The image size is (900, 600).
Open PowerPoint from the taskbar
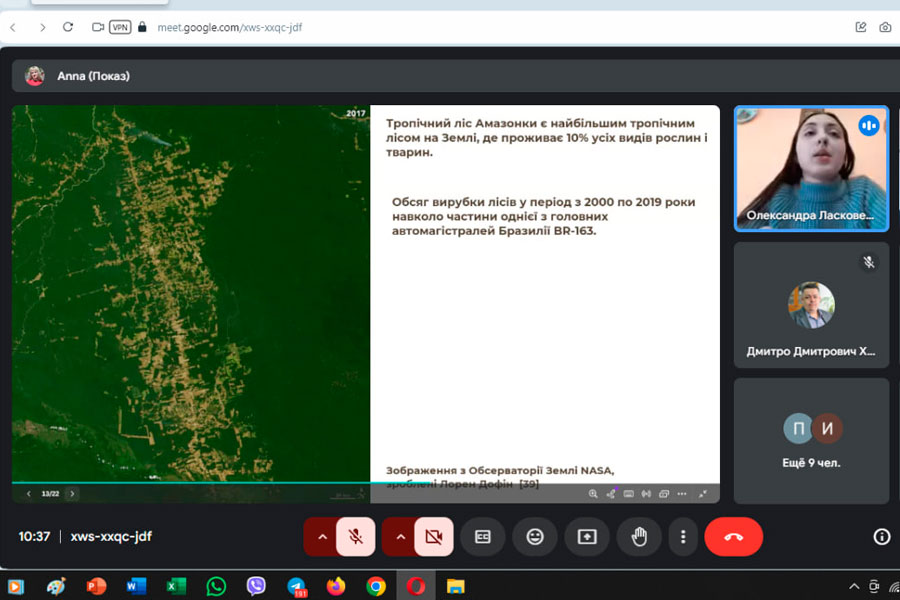pyautogui.click(x=96, y=586)
